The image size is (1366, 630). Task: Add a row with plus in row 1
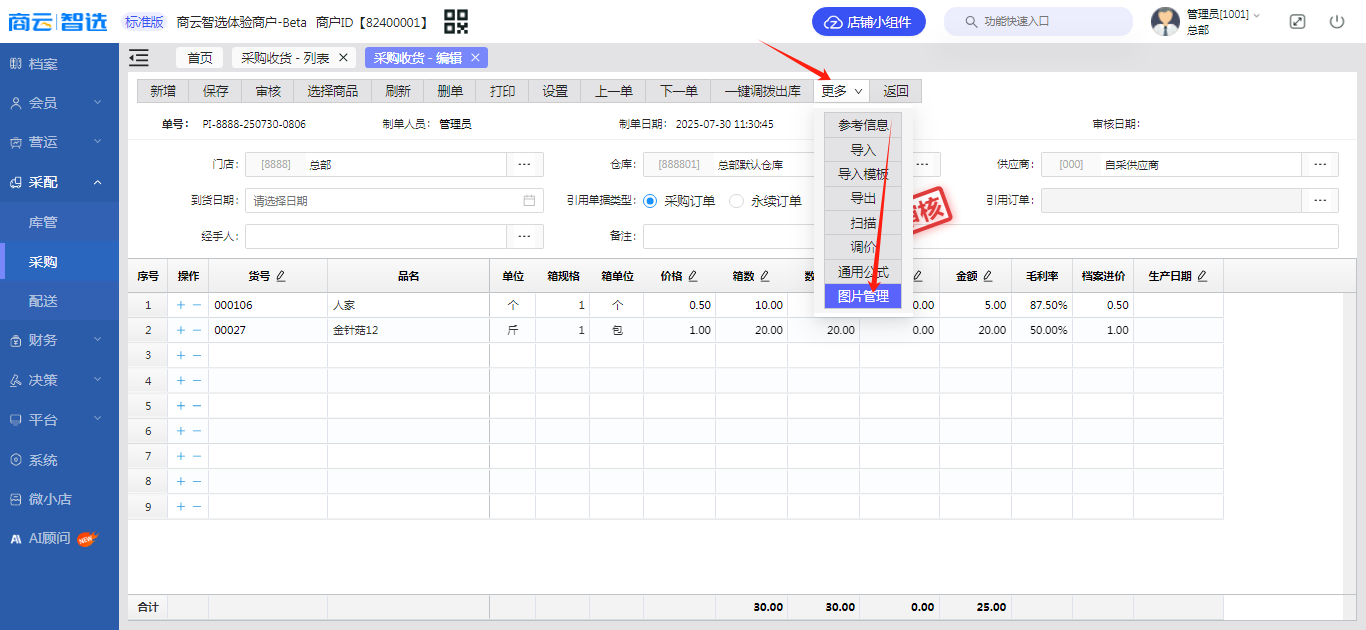181,305
